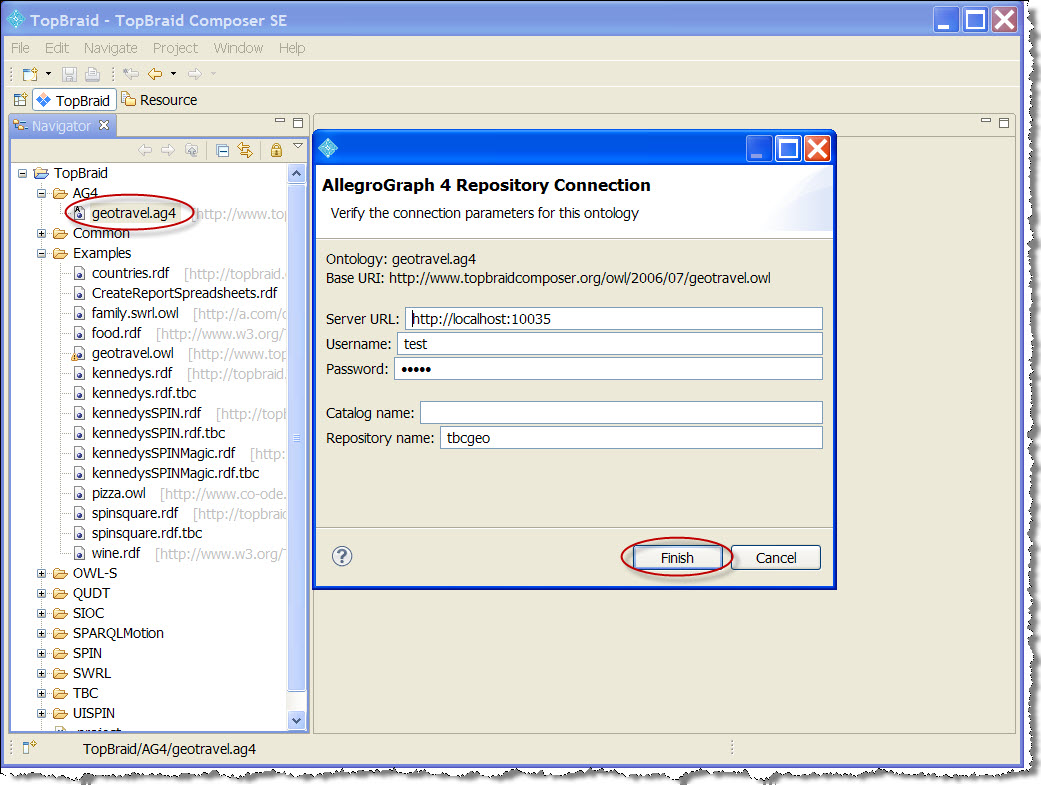Click inside the Repository name field
Screen dimensions: 1041x785
tap(630, 437)
